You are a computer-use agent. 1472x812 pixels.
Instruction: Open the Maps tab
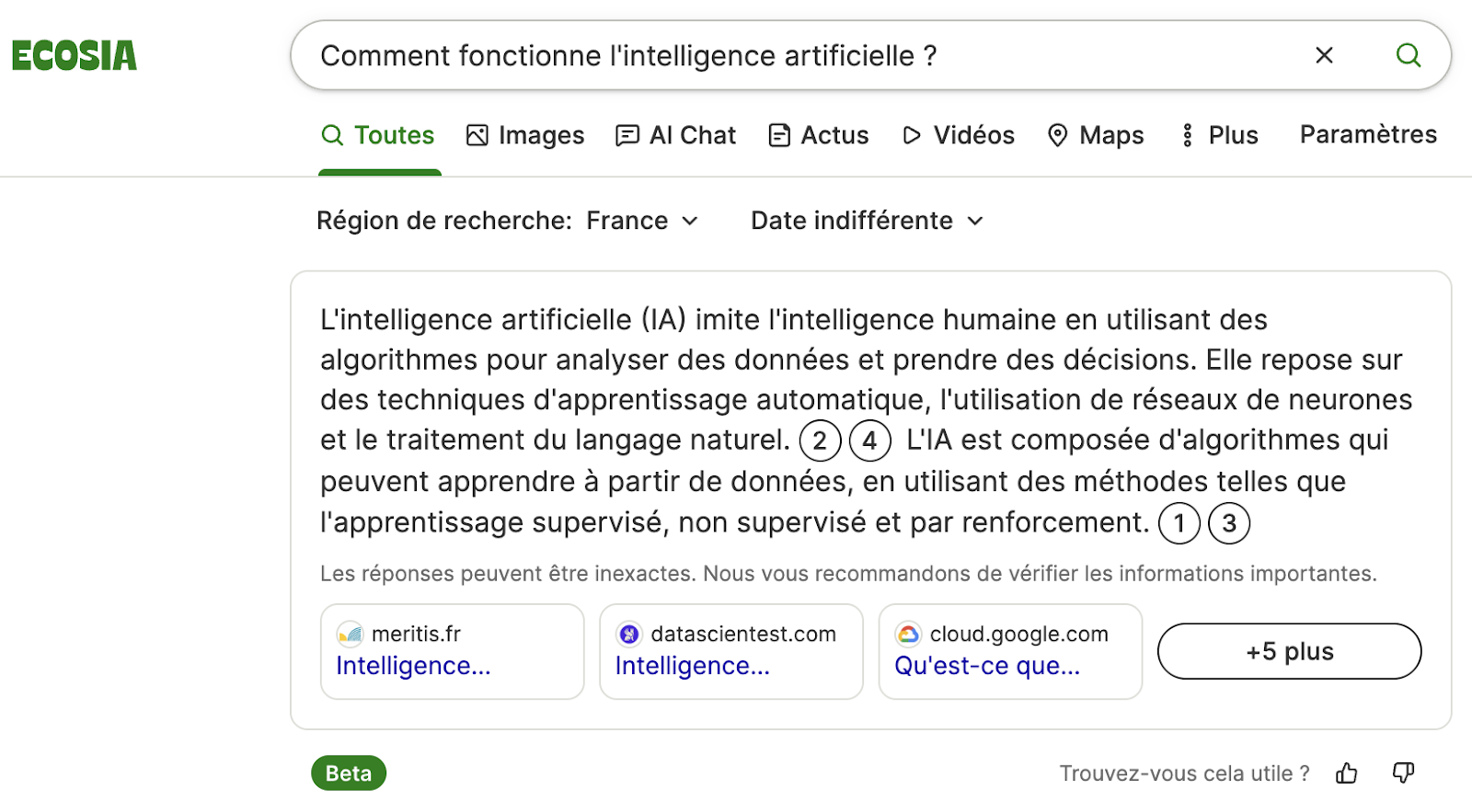coord(1096,135)
